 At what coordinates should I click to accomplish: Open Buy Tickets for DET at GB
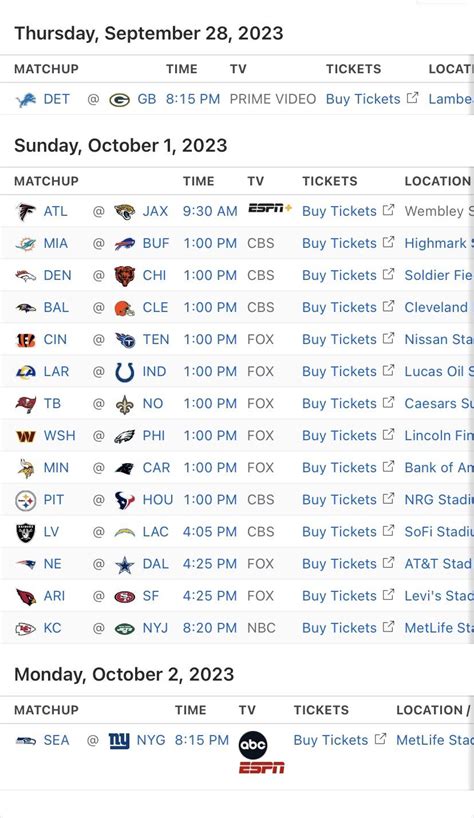pyautogui.click(x=363, y=99)
